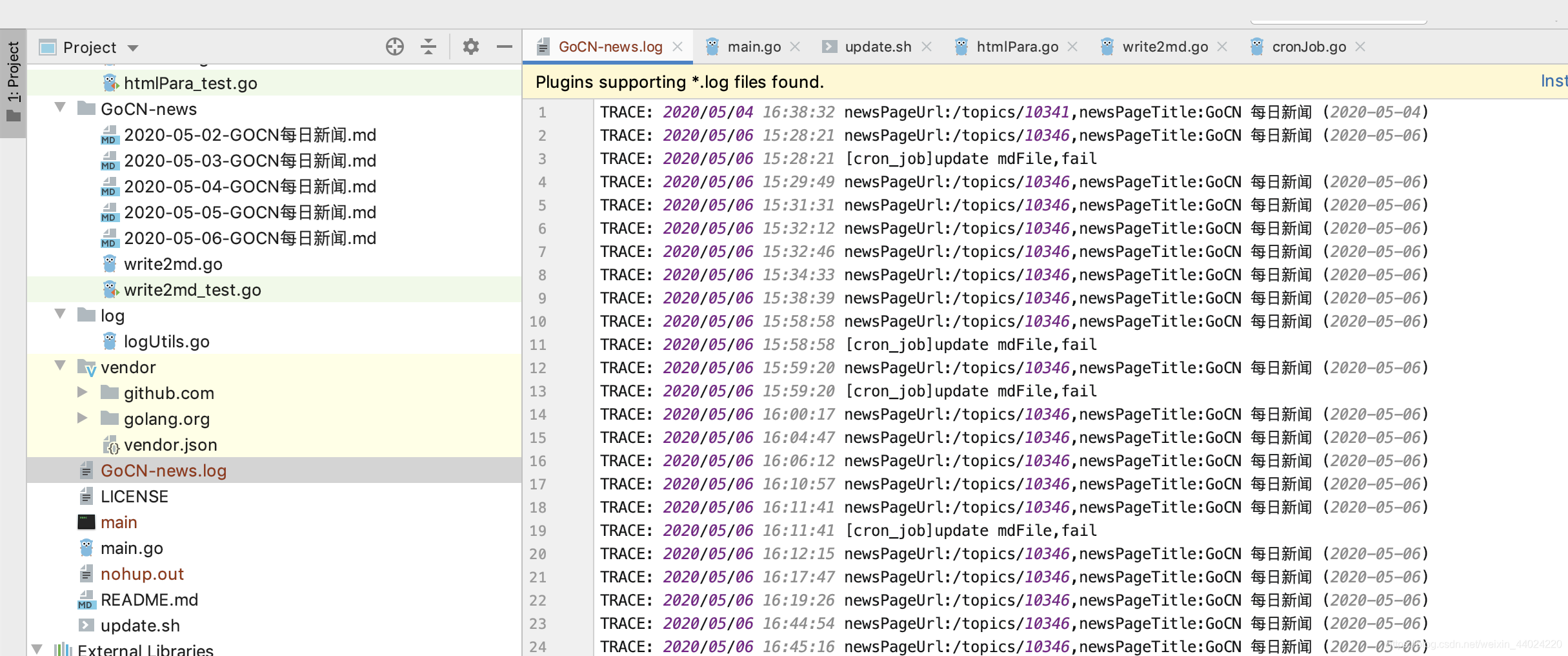
Task: Select update.sh in project tree
Action: 274,625
